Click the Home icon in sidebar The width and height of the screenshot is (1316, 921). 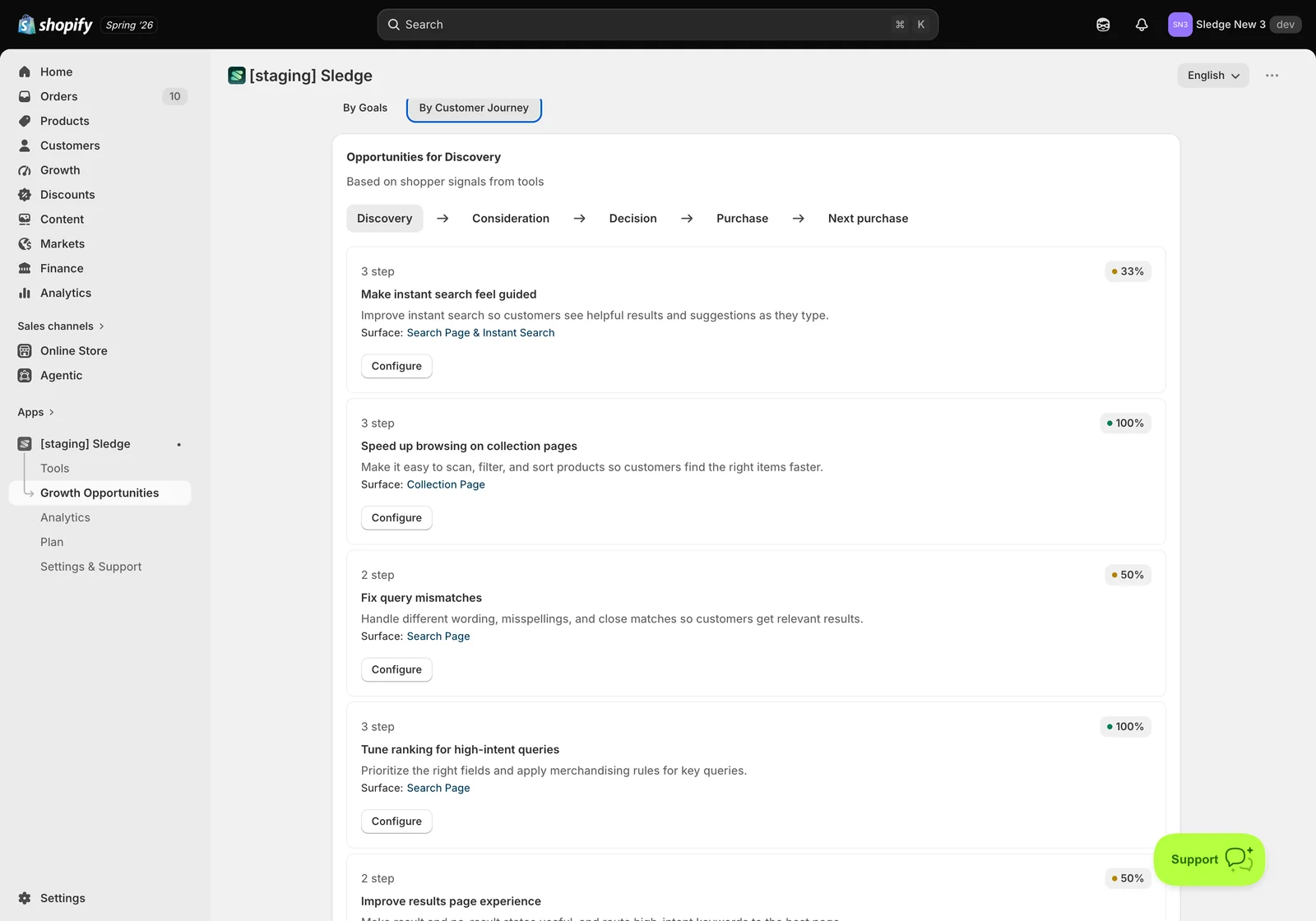pos(25,72)
